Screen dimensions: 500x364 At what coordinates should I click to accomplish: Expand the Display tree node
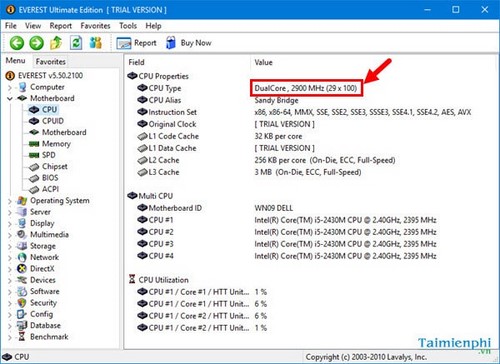[10, 224]
